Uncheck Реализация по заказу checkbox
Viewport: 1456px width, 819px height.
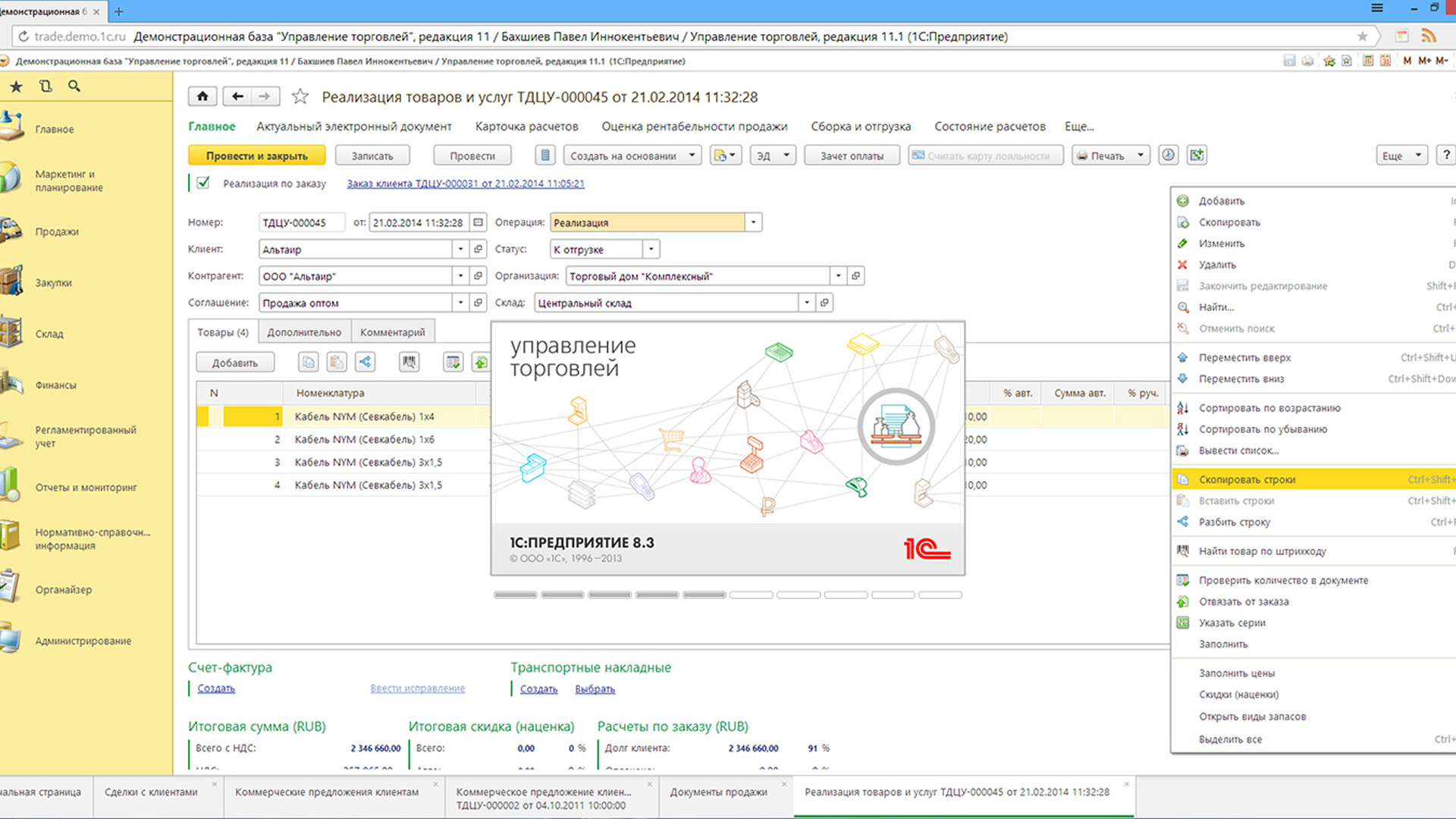point(203,183)
